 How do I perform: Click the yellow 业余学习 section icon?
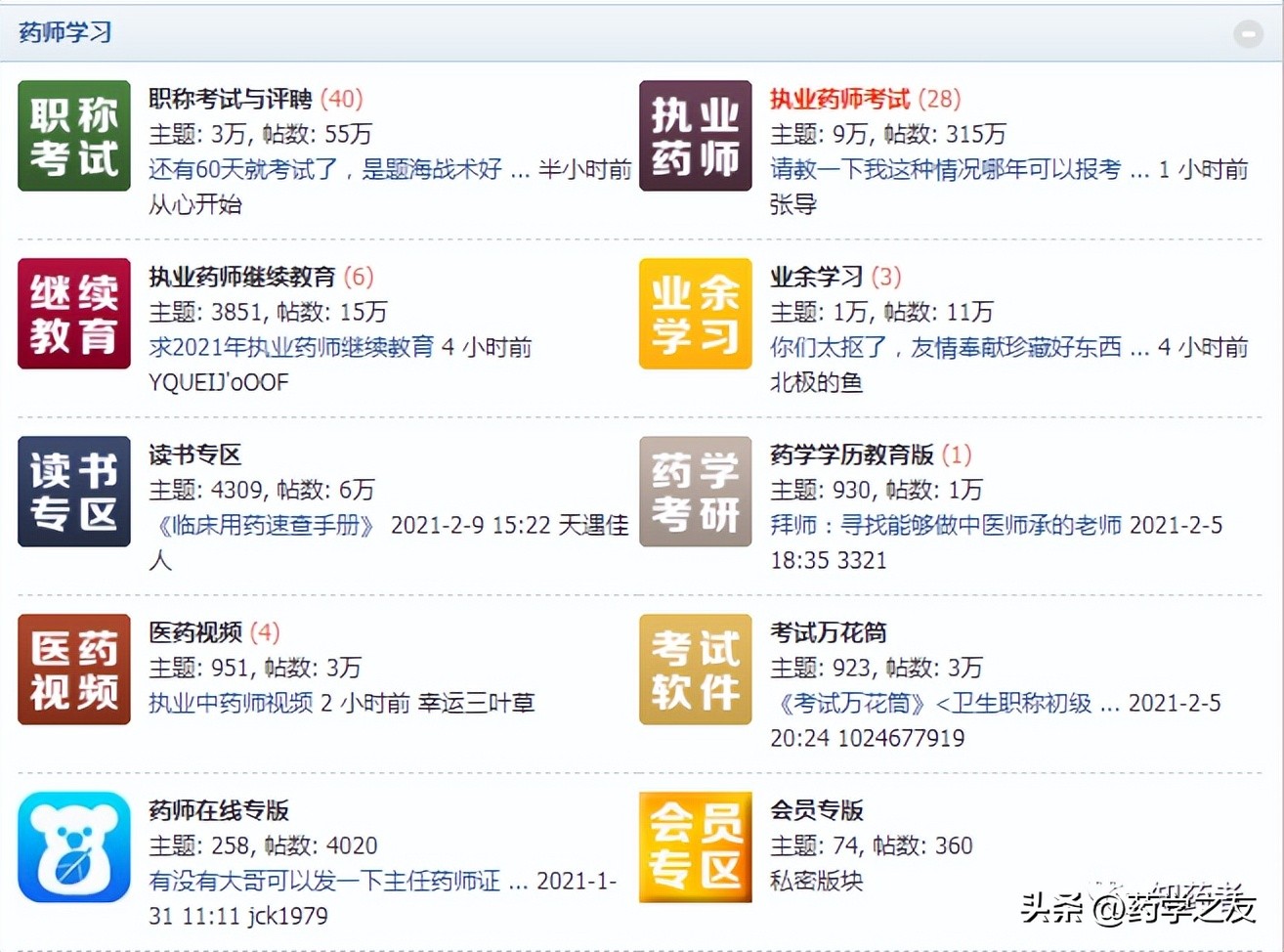coord(695,313)
